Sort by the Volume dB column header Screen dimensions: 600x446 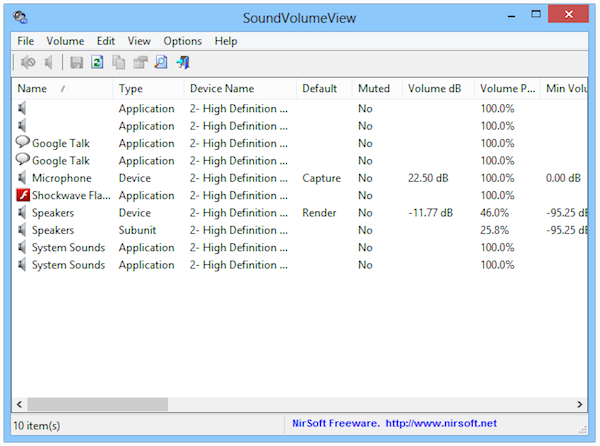tap(439, 89)
